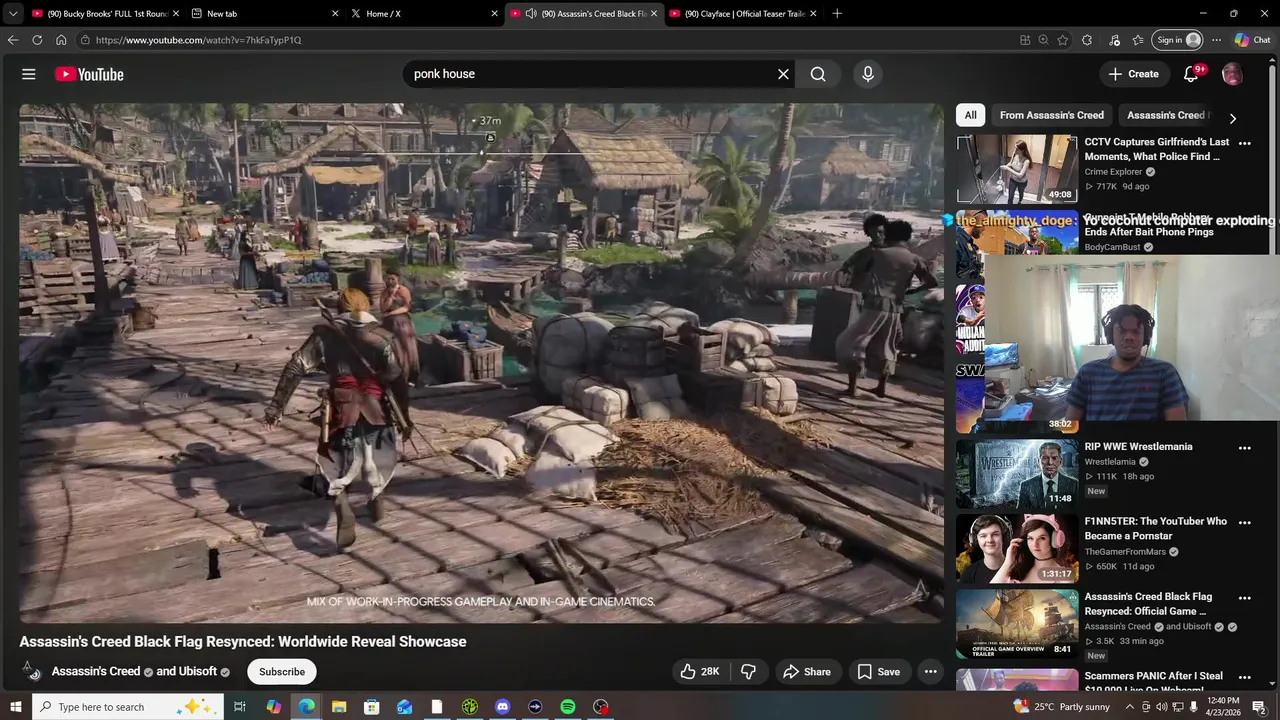Show hidden system tray icons
1280x720 pixels.
pyautogui.click(x=1130, y=707)
